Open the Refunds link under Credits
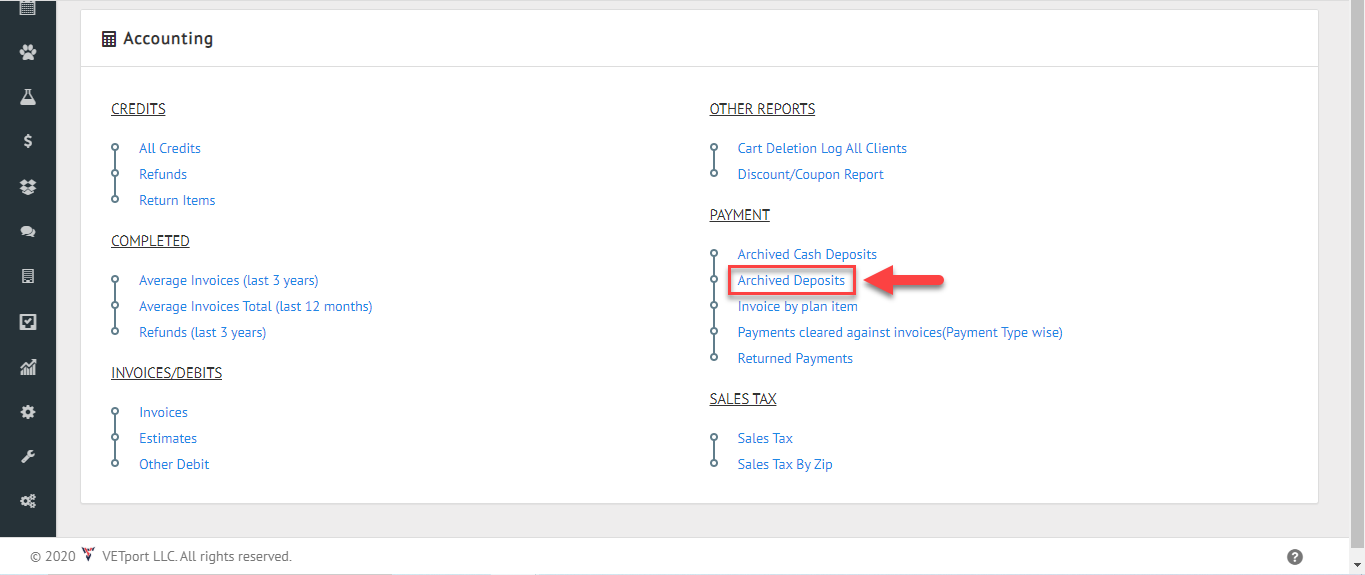Image resolution: width=1365 pixels, height=575 pixels. 163,174
